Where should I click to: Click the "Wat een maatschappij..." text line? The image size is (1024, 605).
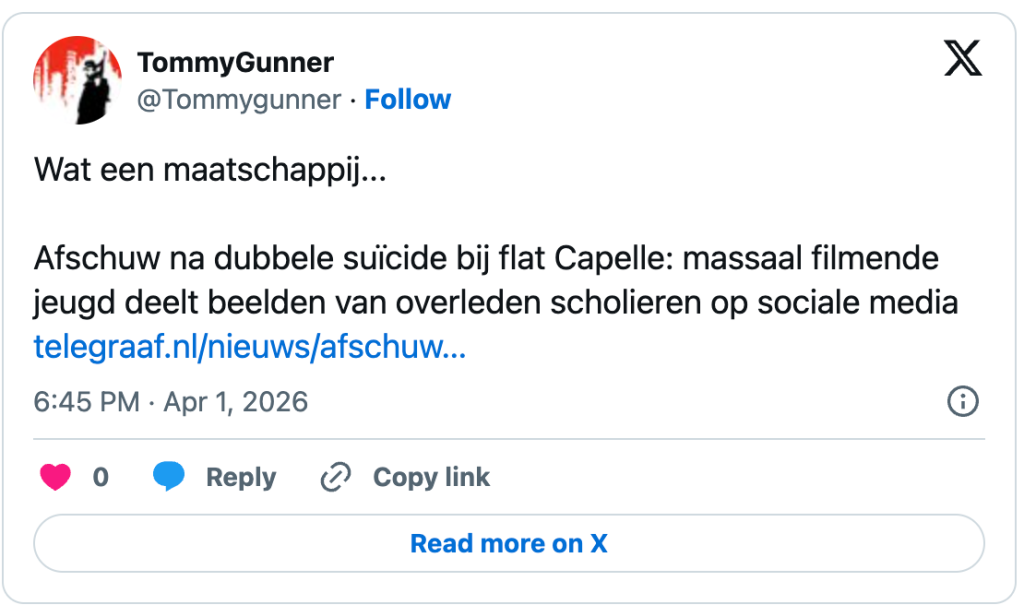209,170
